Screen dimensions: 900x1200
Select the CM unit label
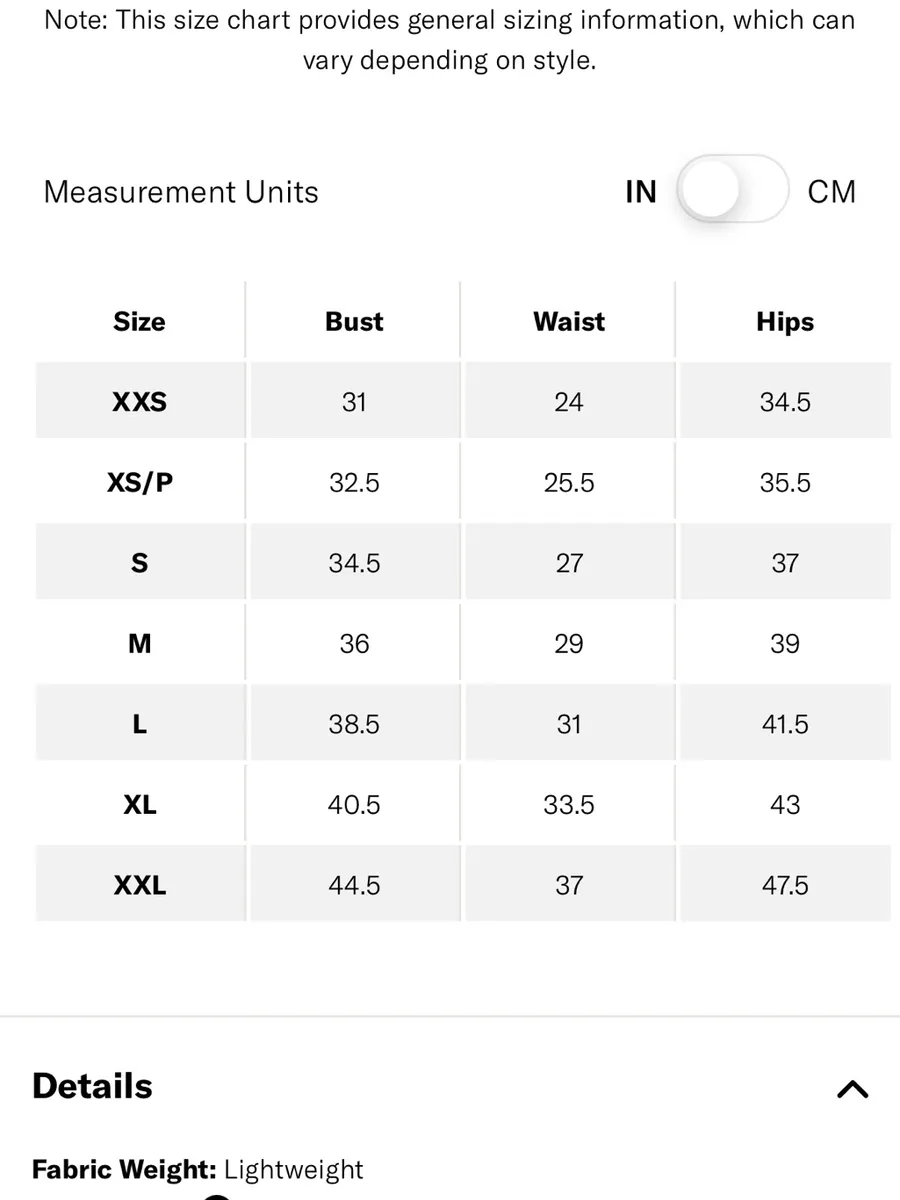832,191
